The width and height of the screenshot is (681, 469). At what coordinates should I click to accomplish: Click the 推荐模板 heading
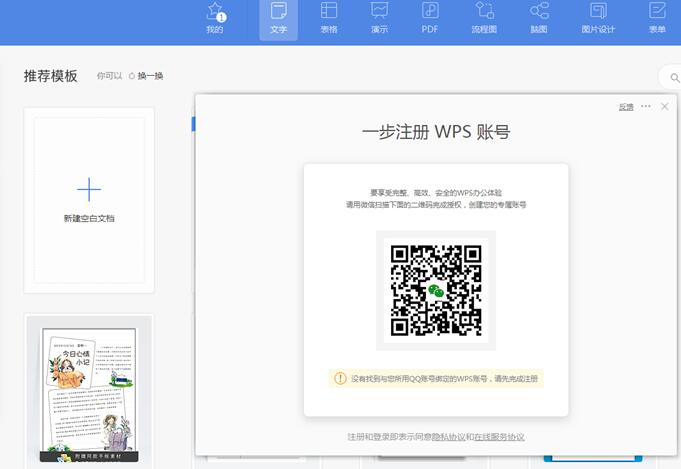(51, 76)
